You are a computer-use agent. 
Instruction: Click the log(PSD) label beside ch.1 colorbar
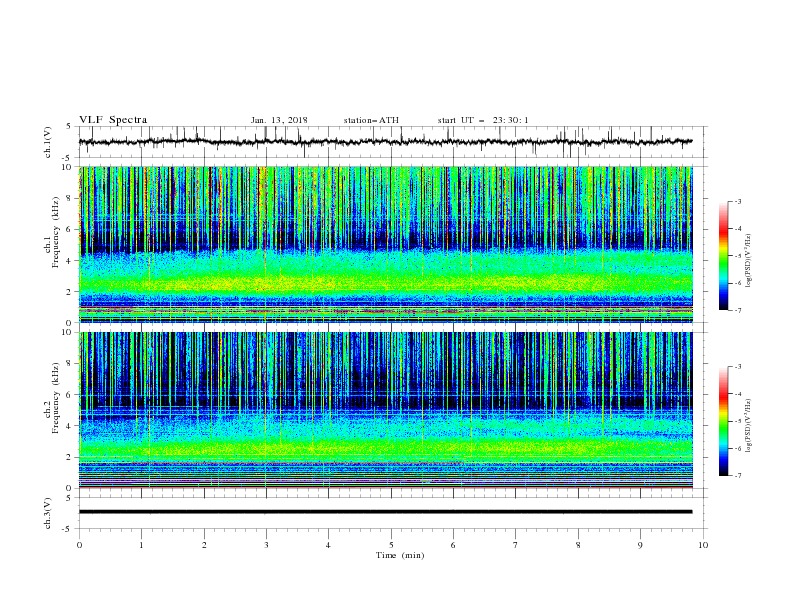click(749, 261)
